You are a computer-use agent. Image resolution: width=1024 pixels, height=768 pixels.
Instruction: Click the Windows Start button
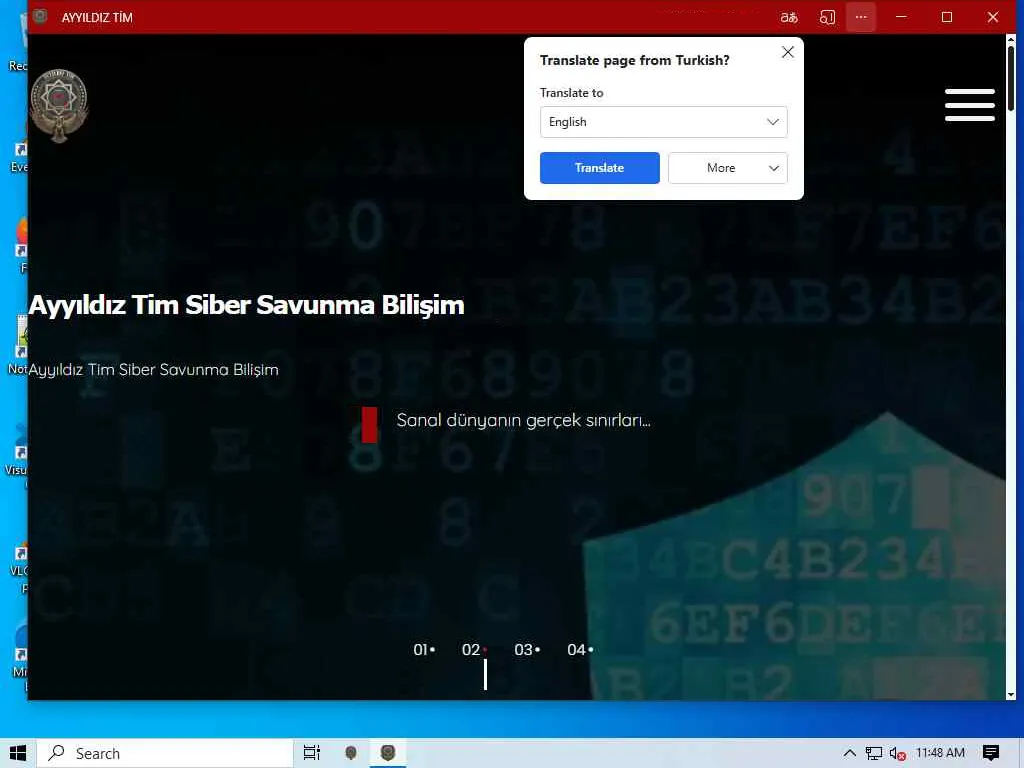click(18, 753)
